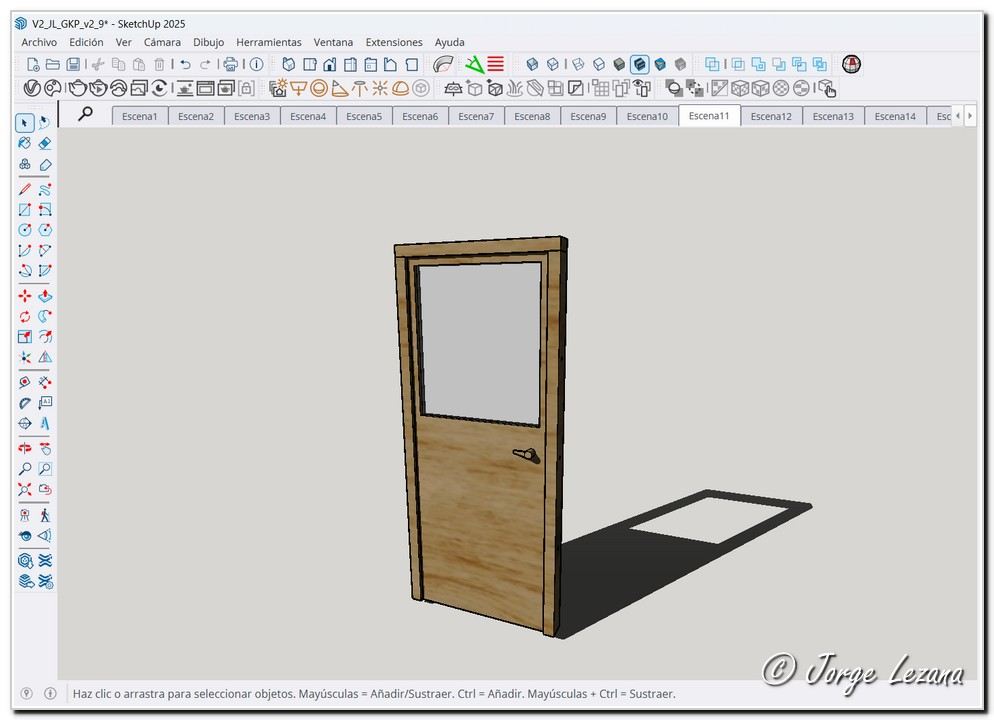Pick the Paint Bucket tool
The height and width of the screenshot is (720, 994).
(x=25, y=144)
